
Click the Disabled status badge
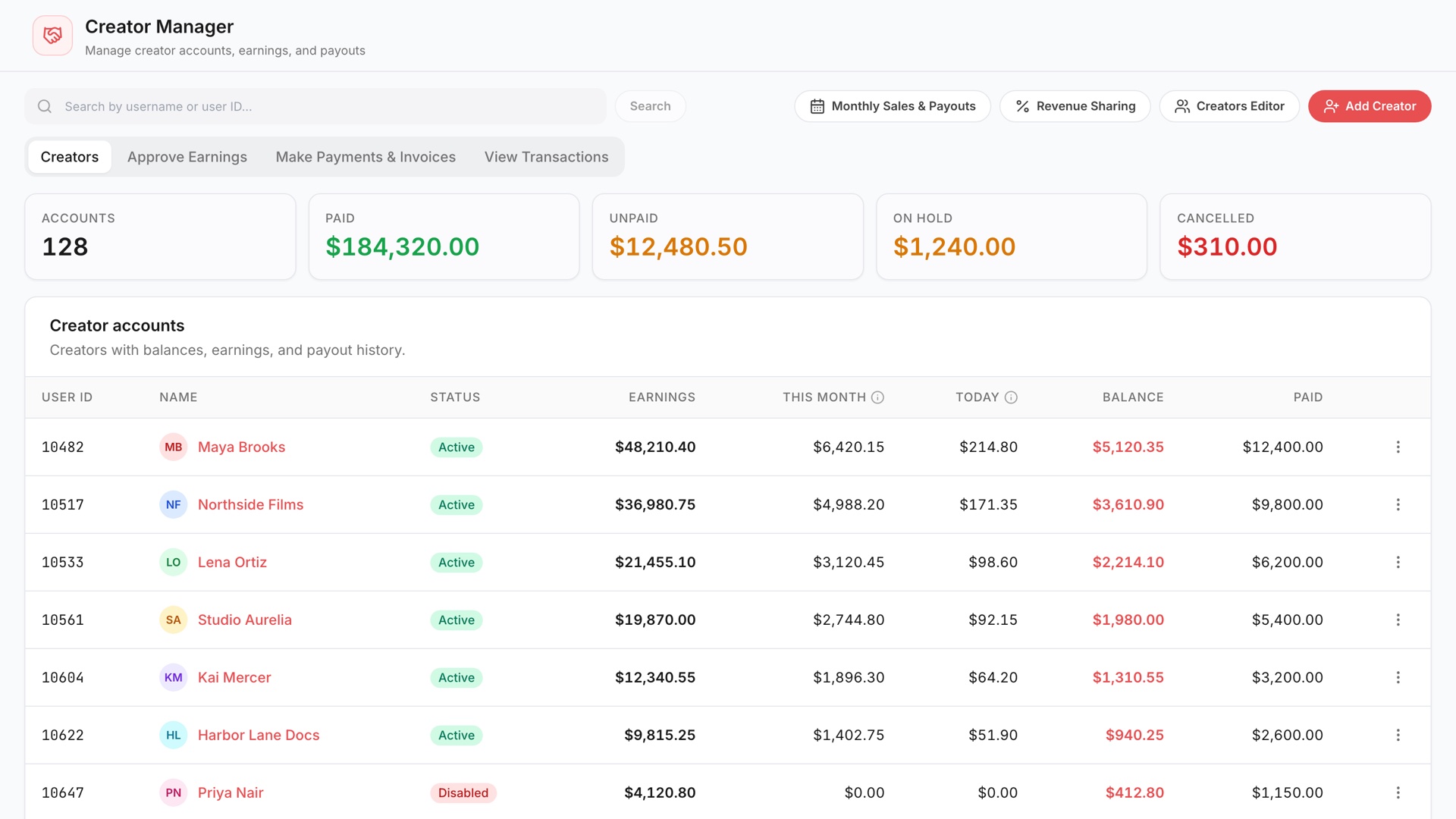463,793
